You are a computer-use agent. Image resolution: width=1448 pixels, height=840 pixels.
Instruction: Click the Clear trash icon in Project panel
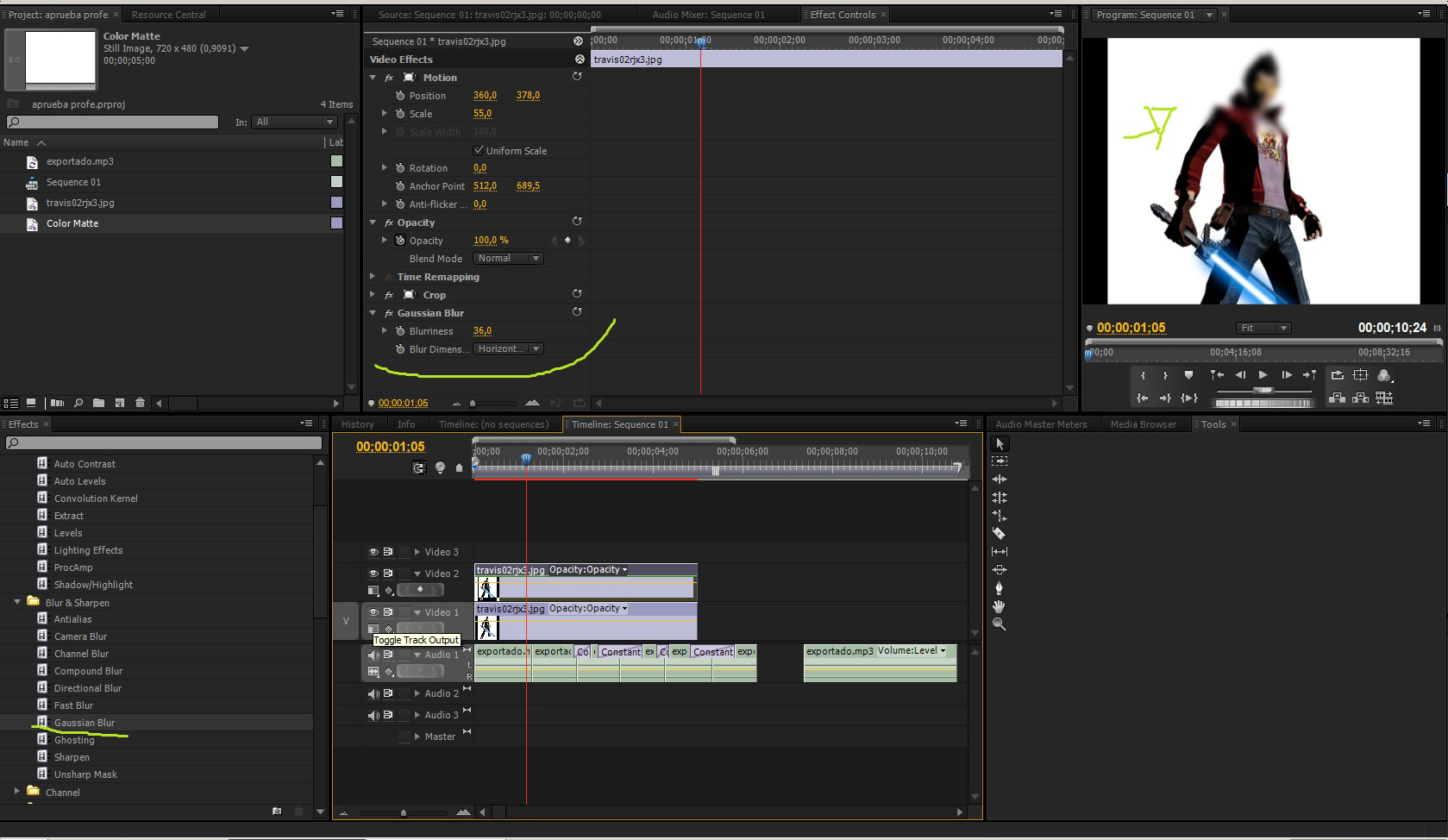point(141,403)
